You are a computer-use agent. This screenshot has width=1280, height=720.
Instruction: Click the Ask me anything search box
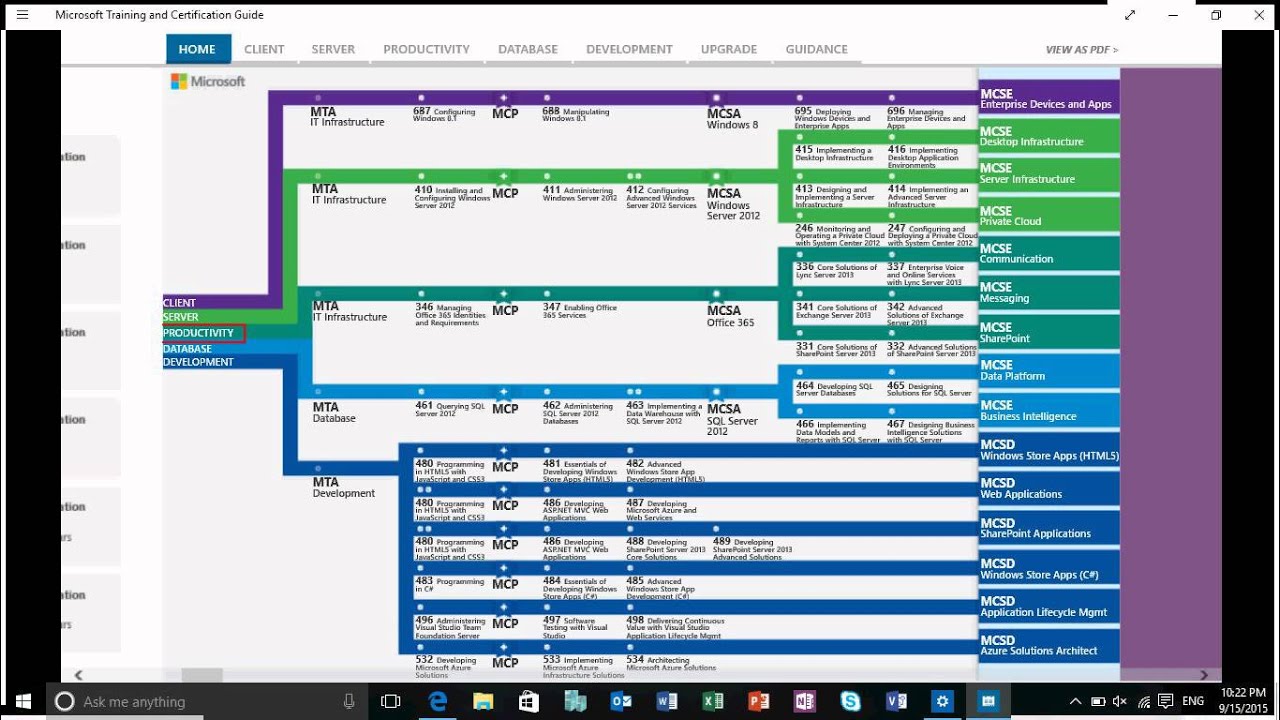207,701
